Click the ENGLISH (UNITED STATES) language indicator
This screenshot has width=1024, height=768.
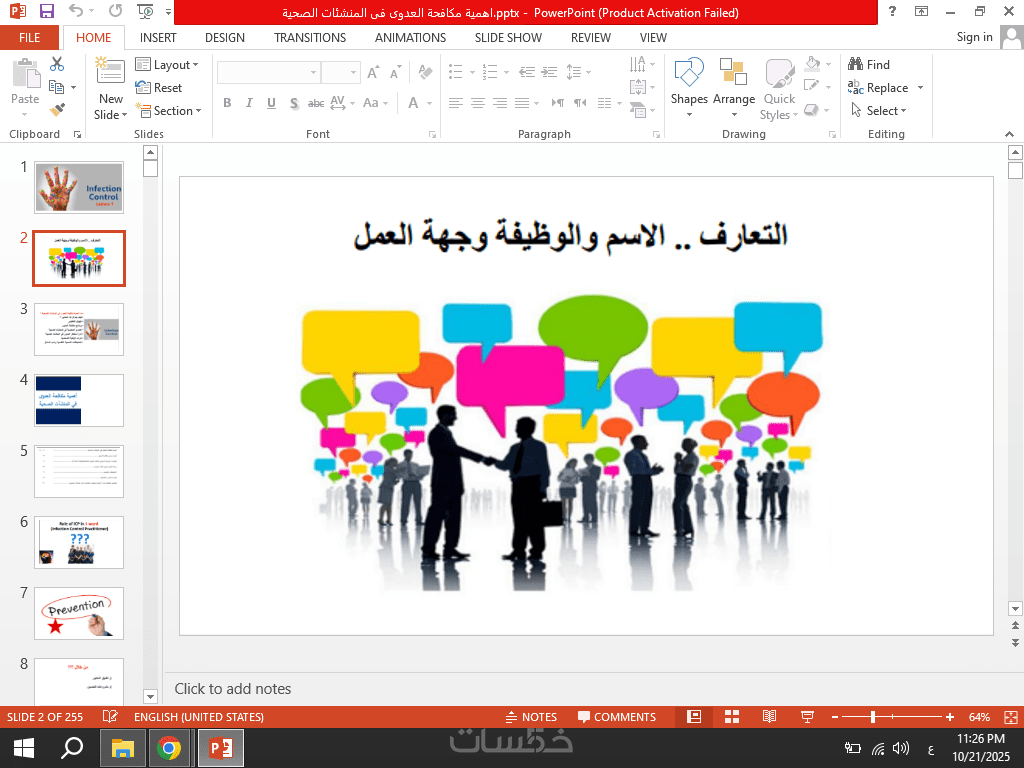pos(199,716)
